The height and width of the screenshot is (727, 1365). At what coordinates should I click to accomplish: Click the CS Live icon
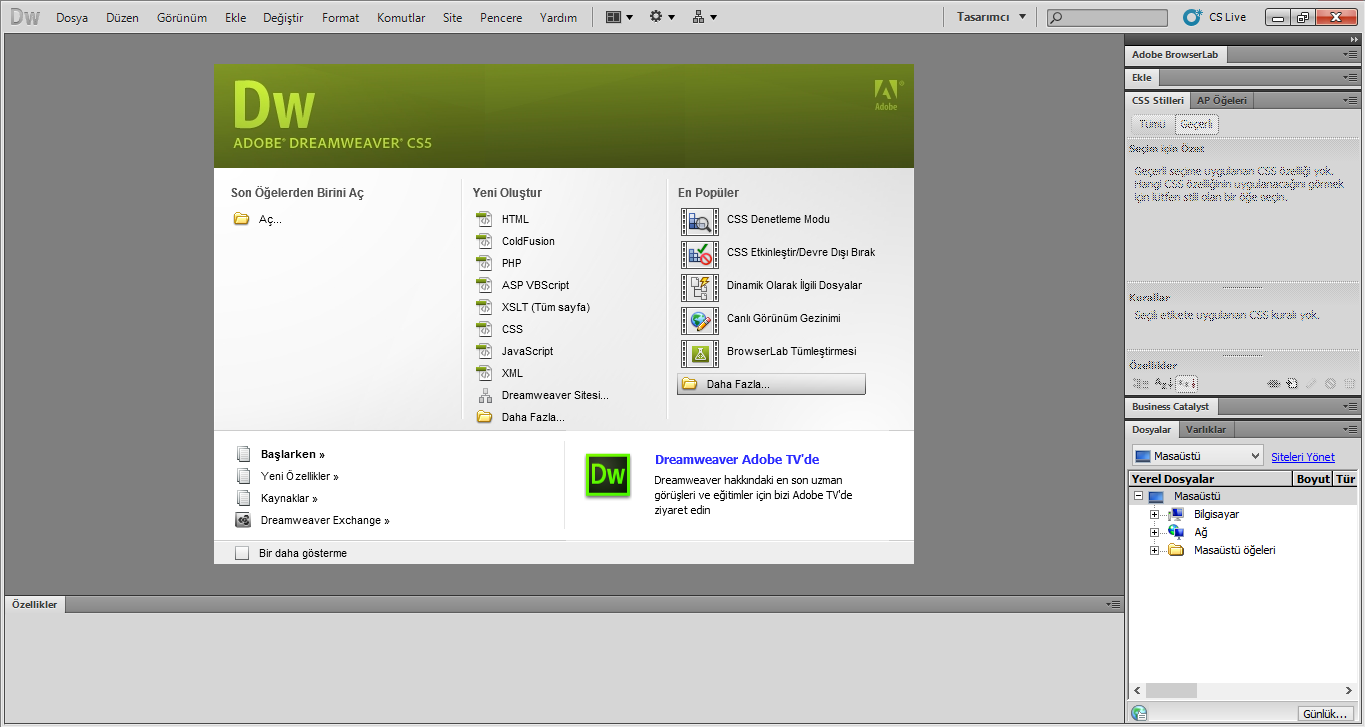(x=1192, y=17)
